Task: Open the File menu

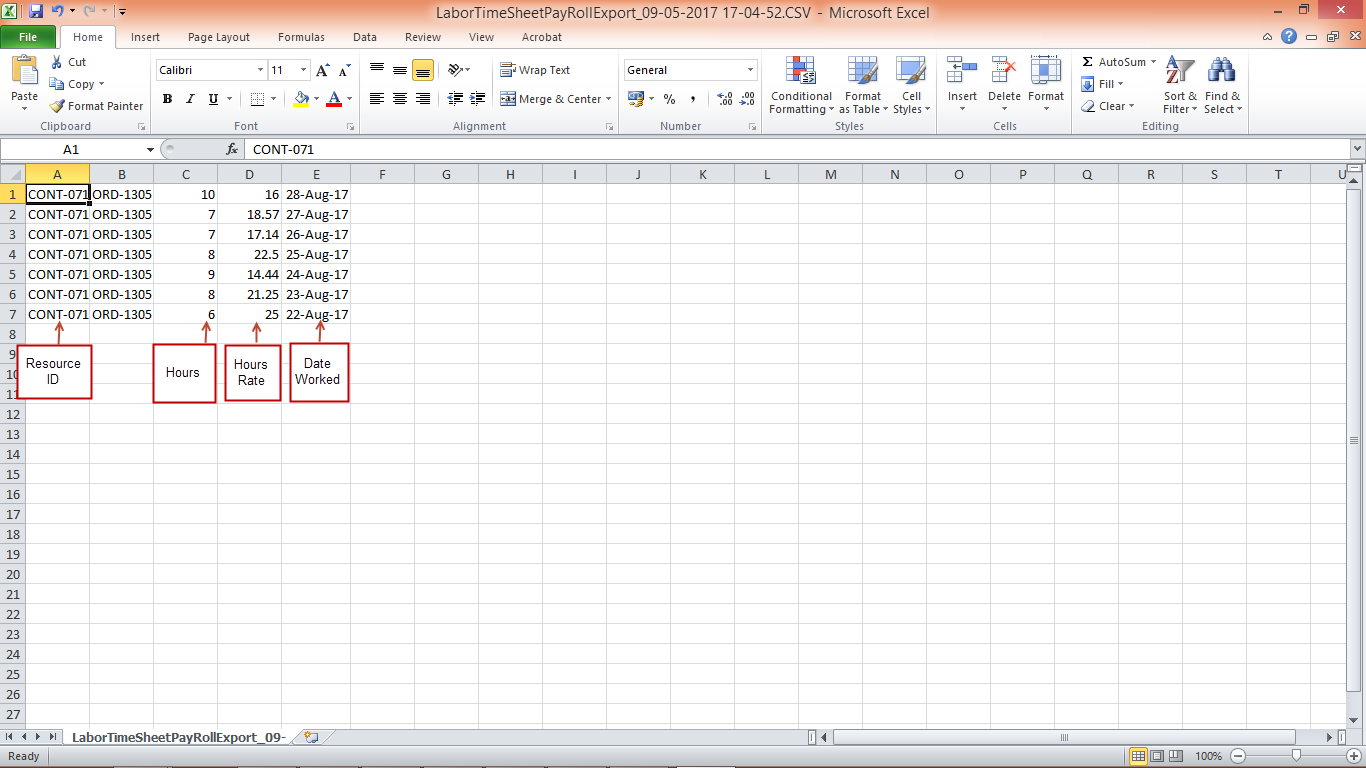Action: [29, 36]
